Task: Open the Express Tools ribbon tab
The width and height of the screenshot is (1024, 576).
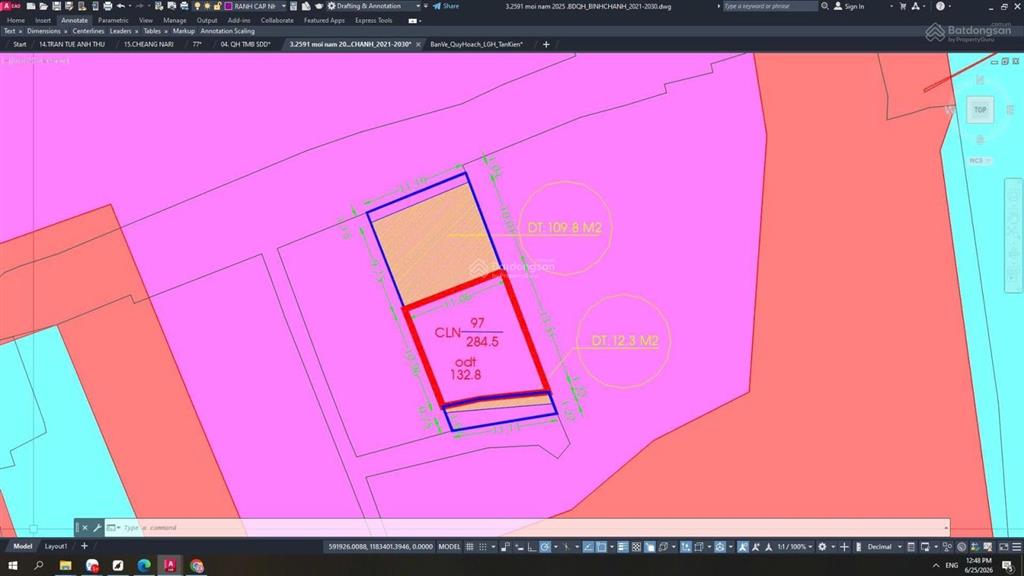Action: (x=374, y=20)
